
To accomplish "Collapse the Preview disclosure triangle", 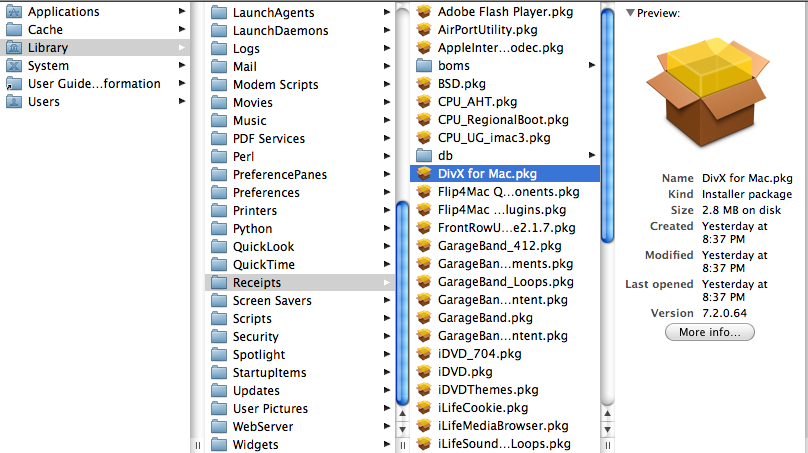I will tap(630, 13).
